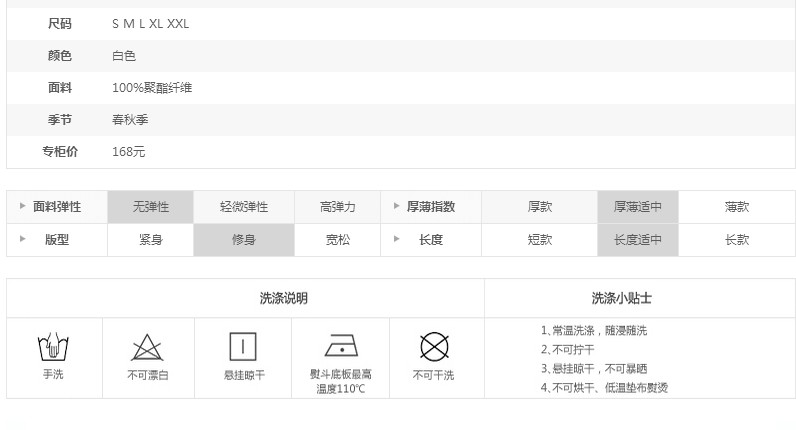
Task: Click the 面料 attribute label
Action: (x=59, y=87)
